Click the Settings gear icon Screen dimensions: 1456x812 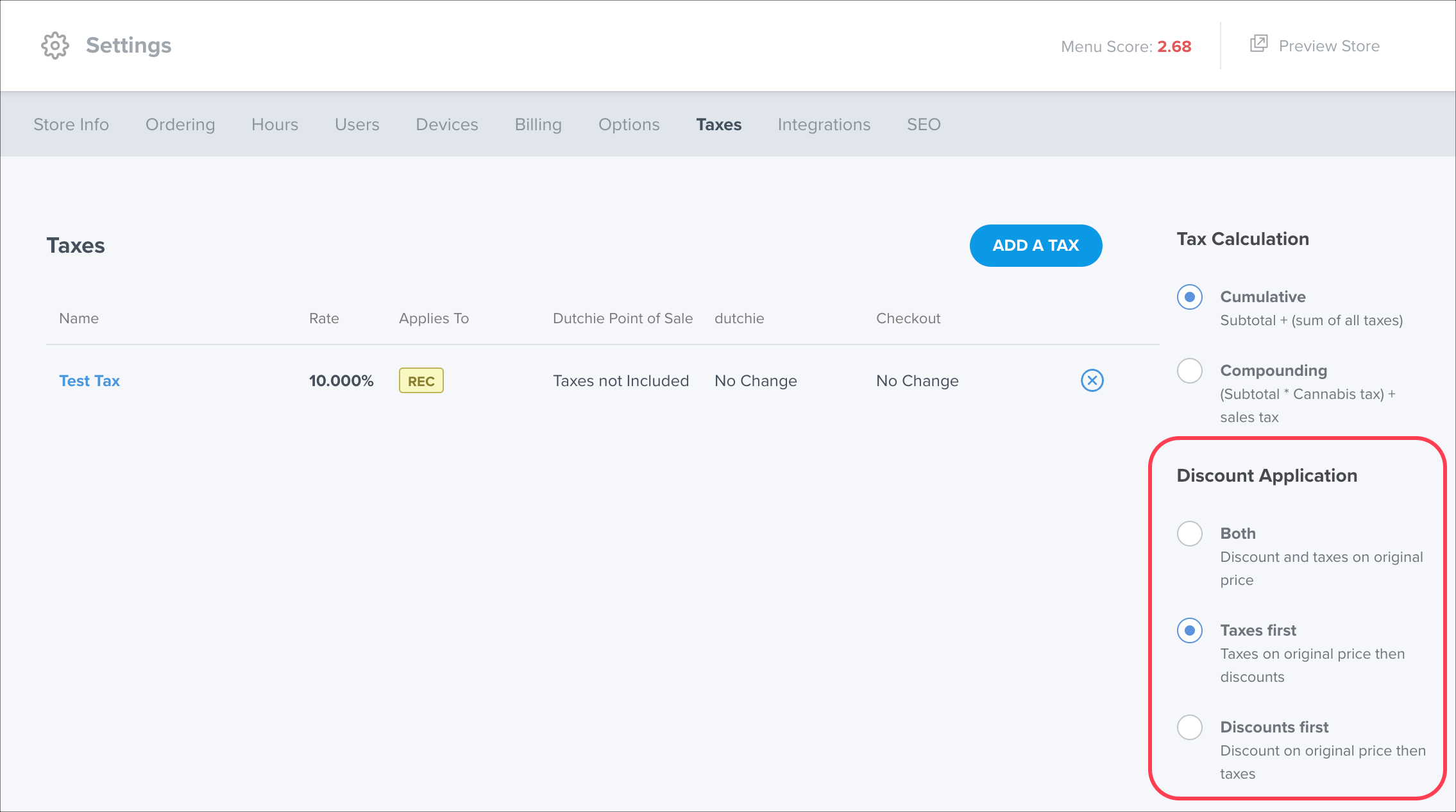55,46
